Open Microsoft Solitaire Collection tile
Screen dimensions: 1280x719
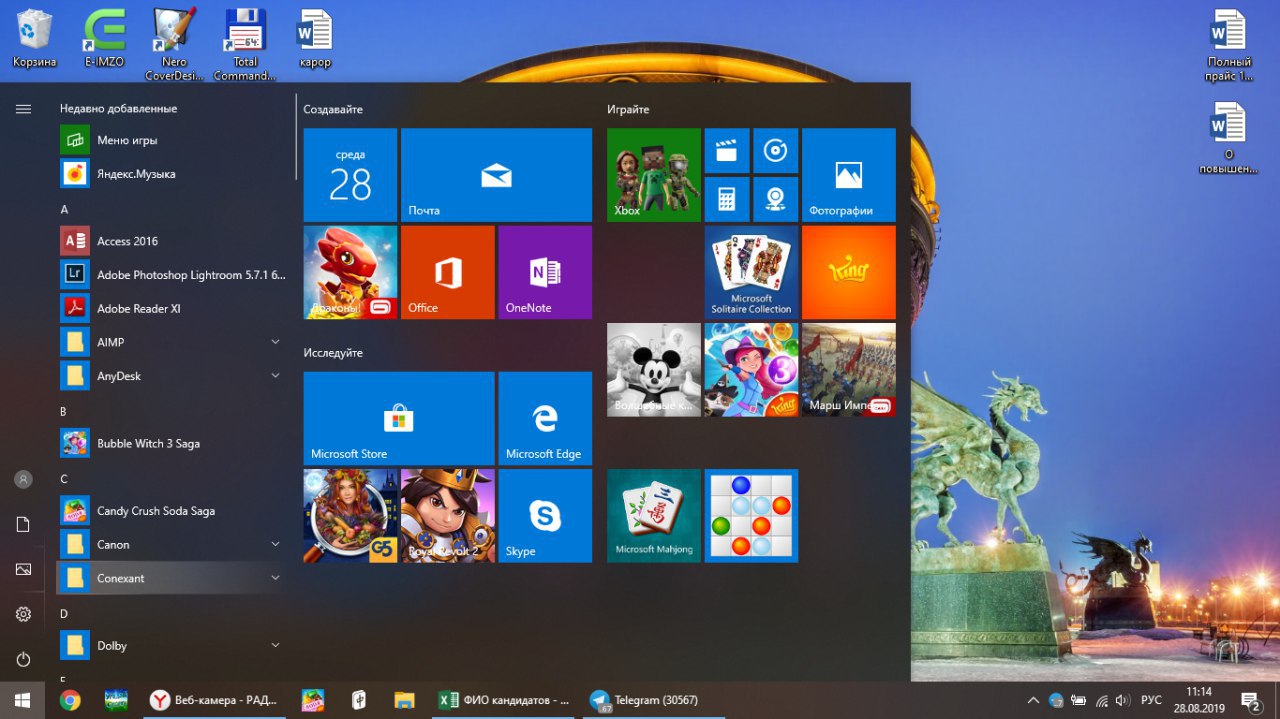(751, 272)
